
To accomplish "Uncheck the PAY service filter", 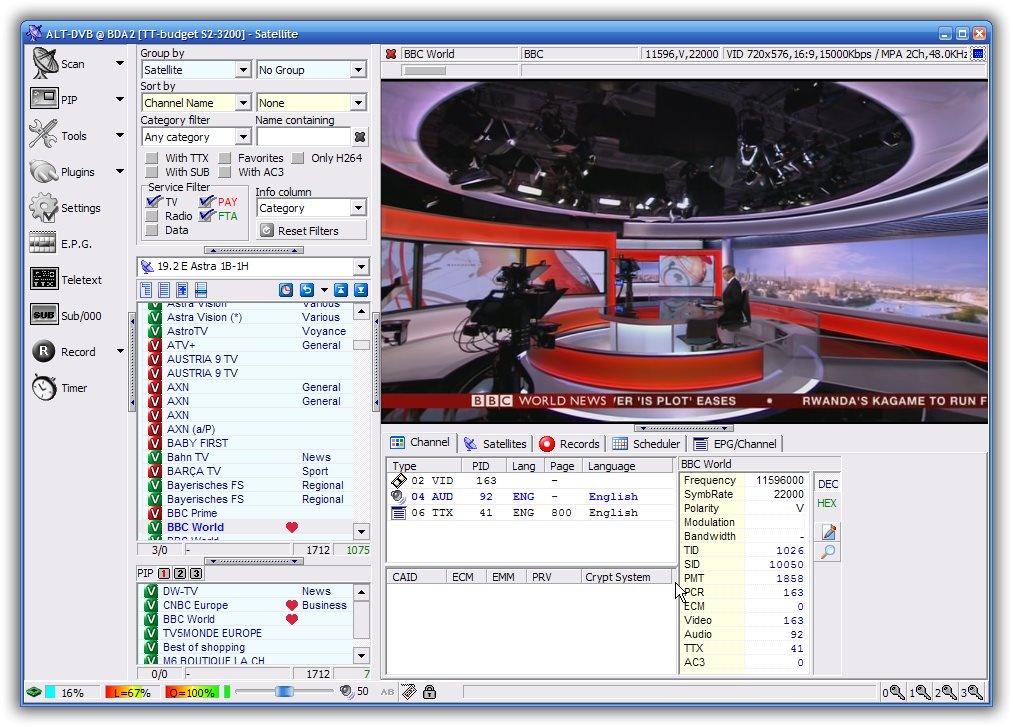I will [x=207, y=201].
